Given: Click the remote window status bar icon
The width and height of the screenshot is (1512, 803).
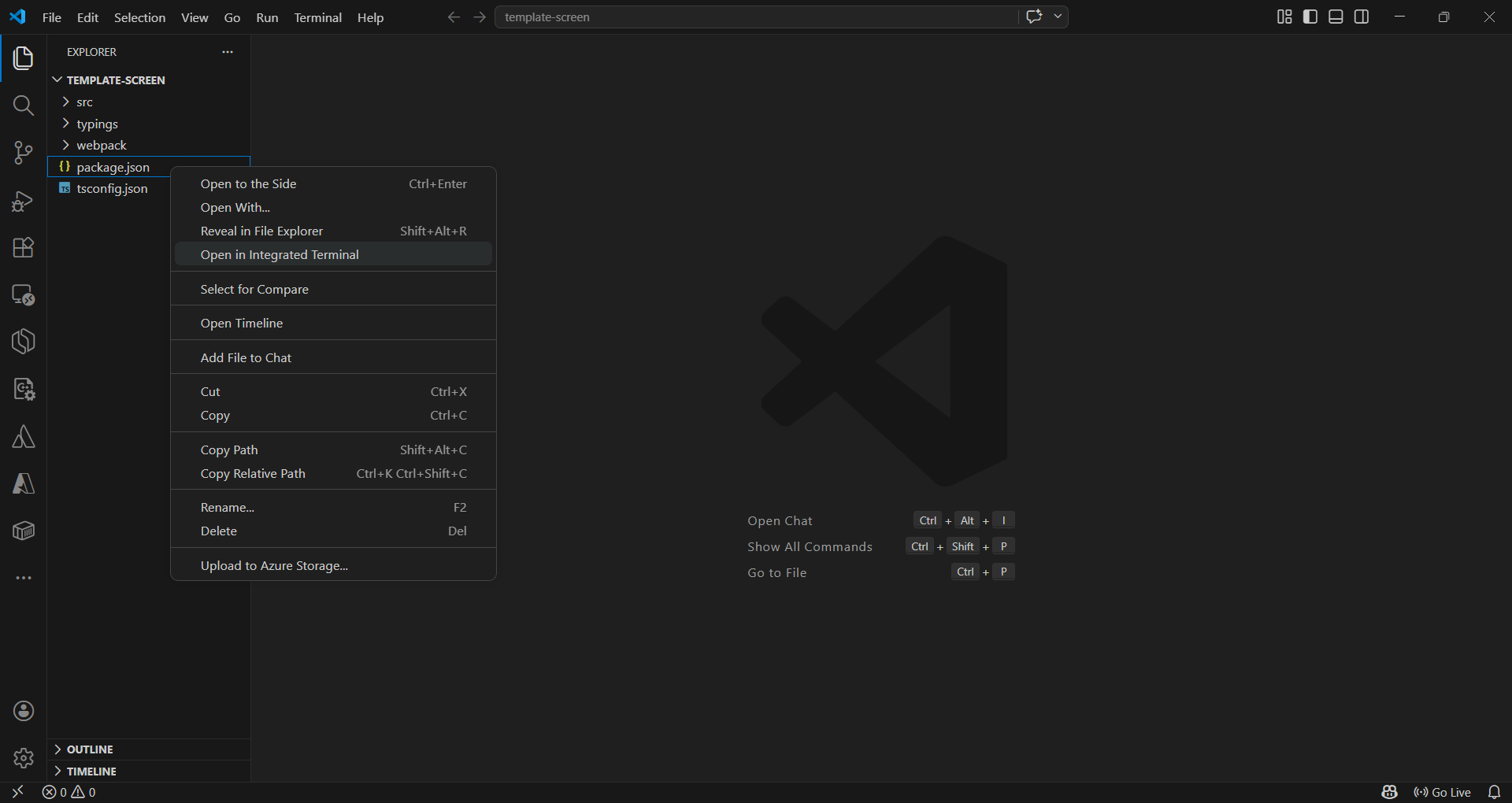Looking at the screenshot, I should [x=17, y=792].
